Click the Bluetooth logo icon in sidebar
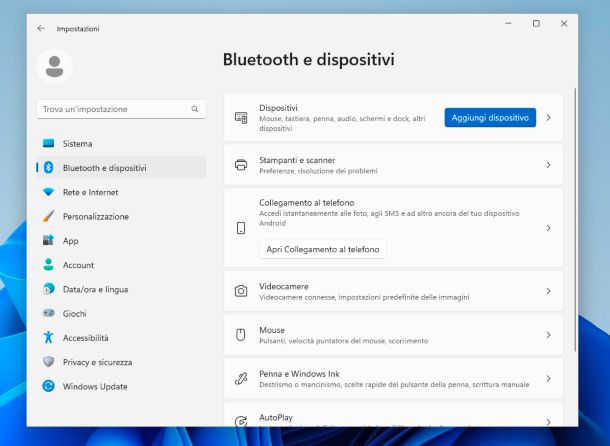Screen dimensions: 610x446 [48, 168]
